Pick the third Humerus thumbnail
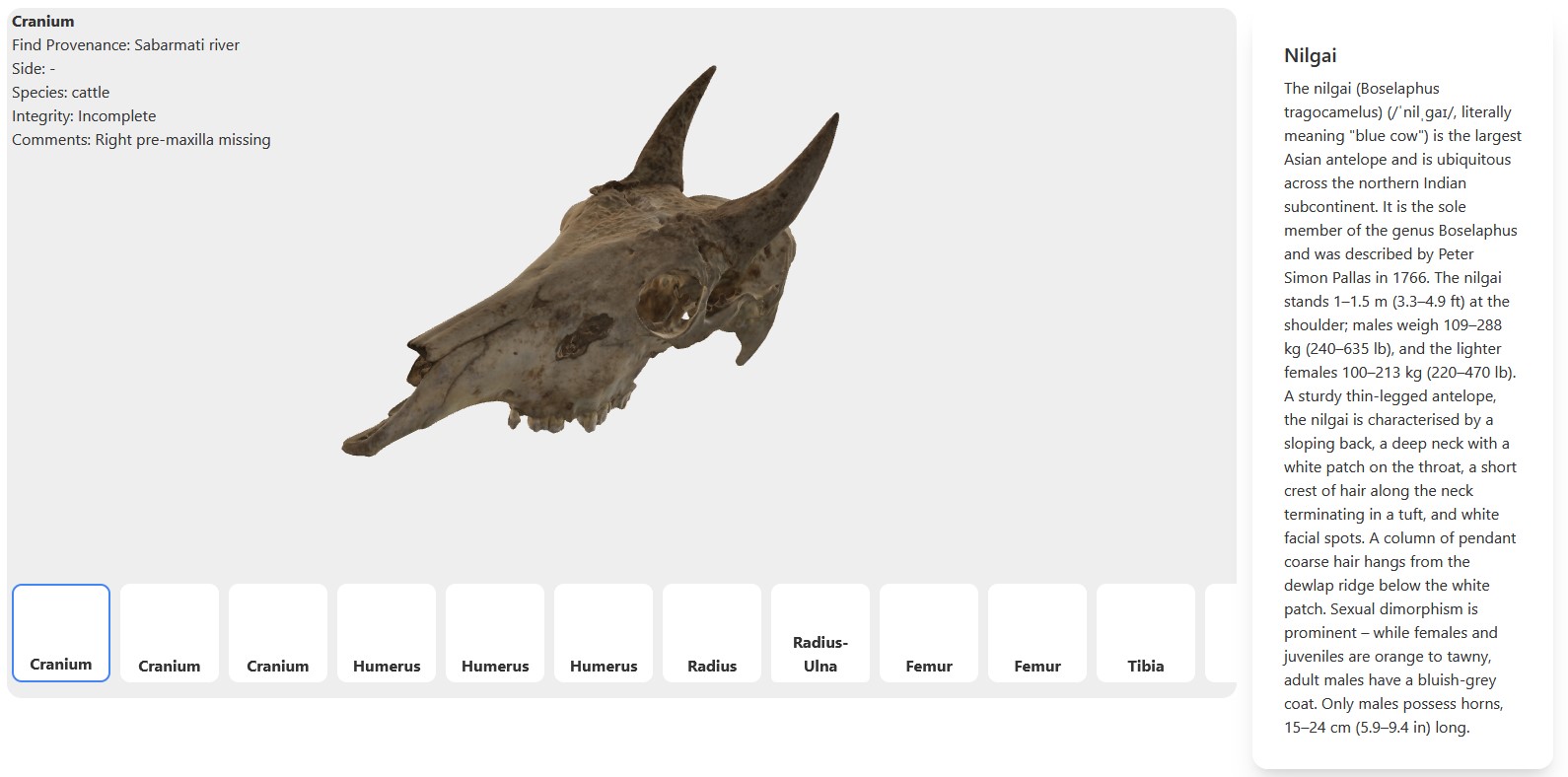Image resolution: width=1568 pixels, height=777 pixels. pos(604,633)
